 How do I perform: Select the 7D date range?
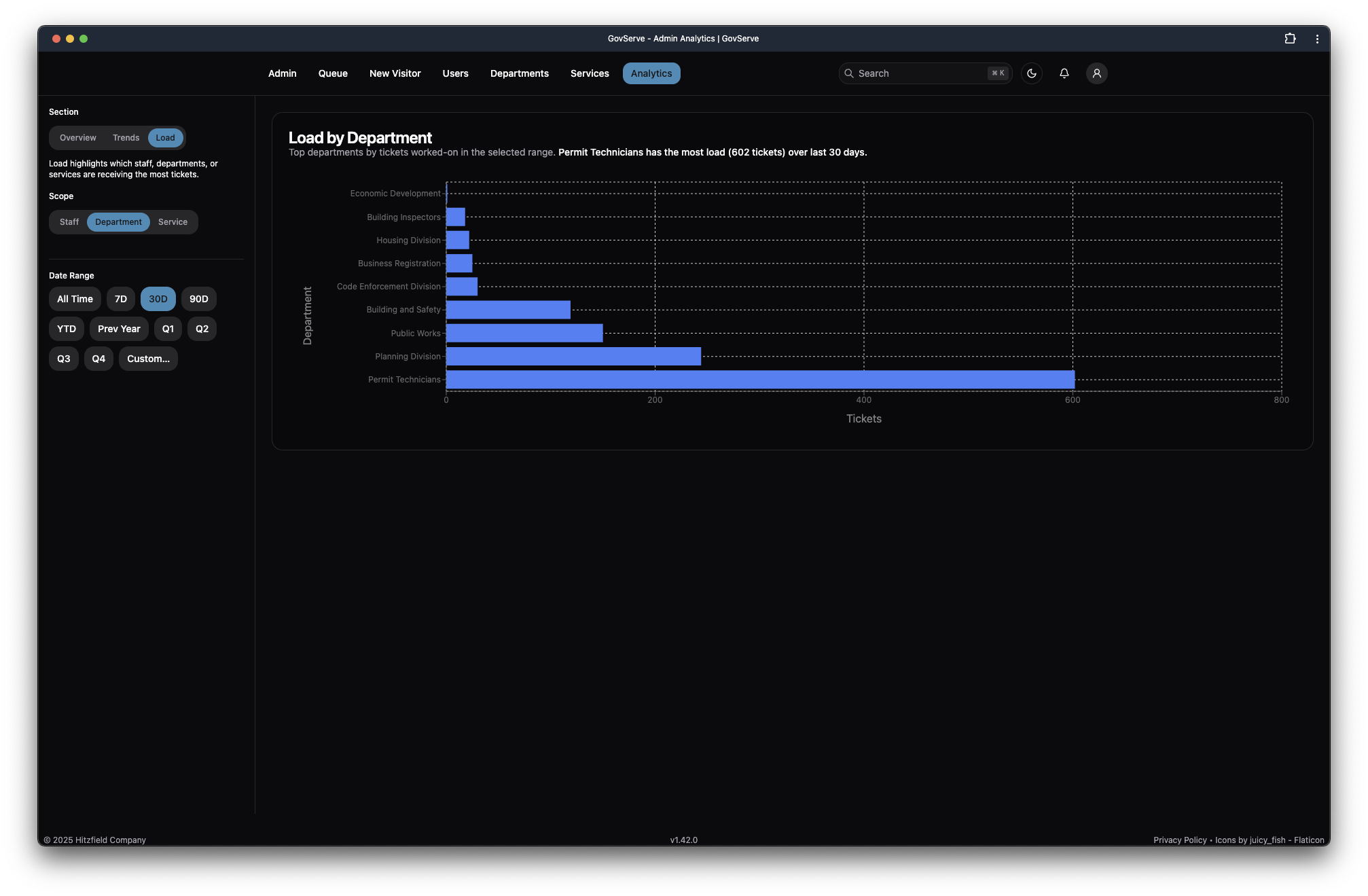coord(120,298)
